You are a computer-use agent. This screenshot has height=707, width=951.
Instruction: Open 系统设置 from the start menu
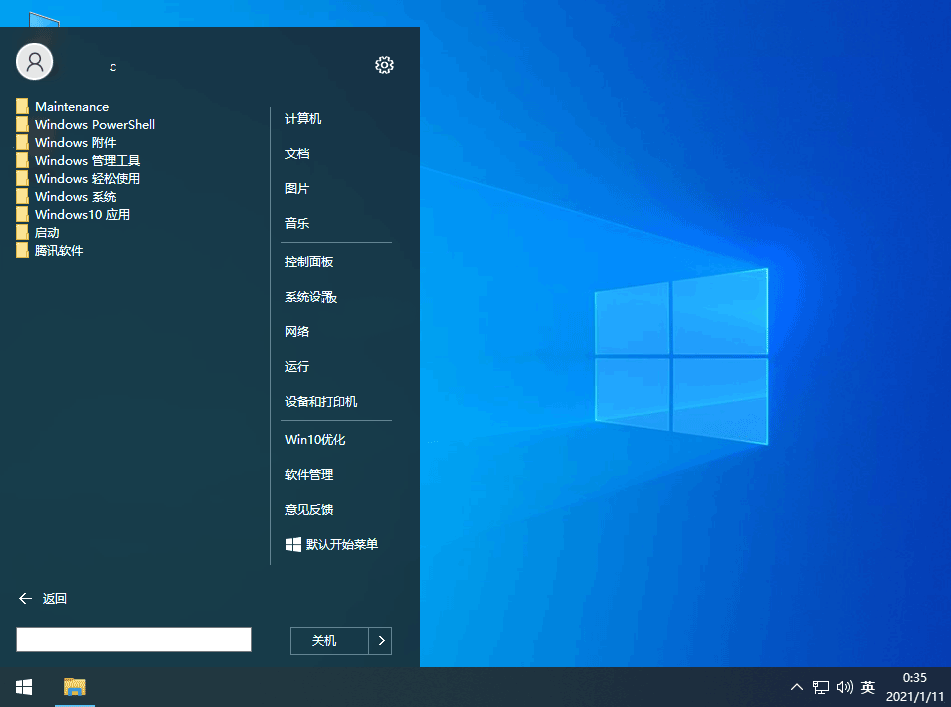click(x=311, y=297)
